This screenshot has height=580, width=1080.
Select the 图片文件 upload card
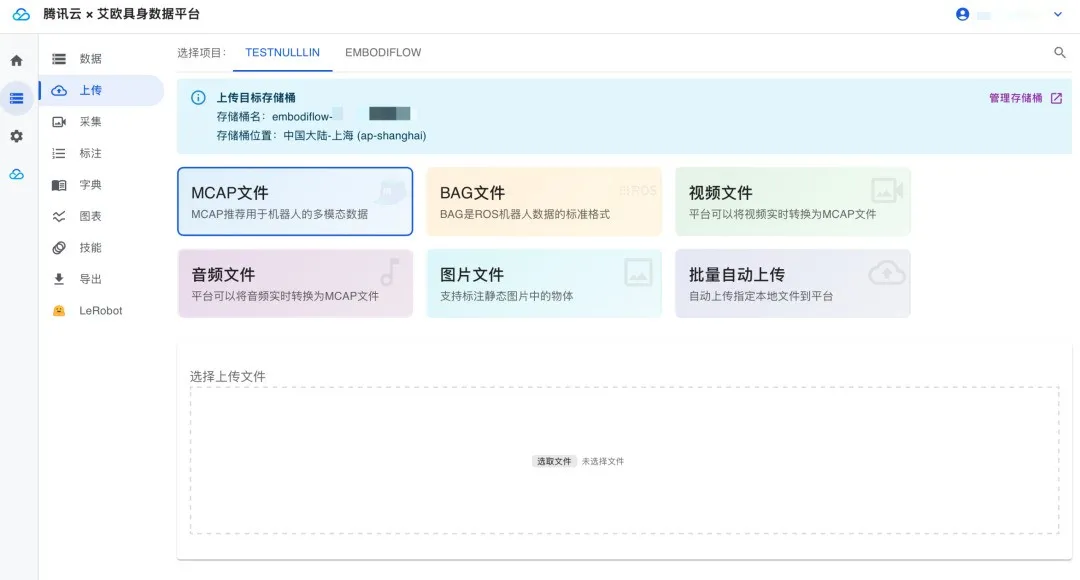point(544,283)
